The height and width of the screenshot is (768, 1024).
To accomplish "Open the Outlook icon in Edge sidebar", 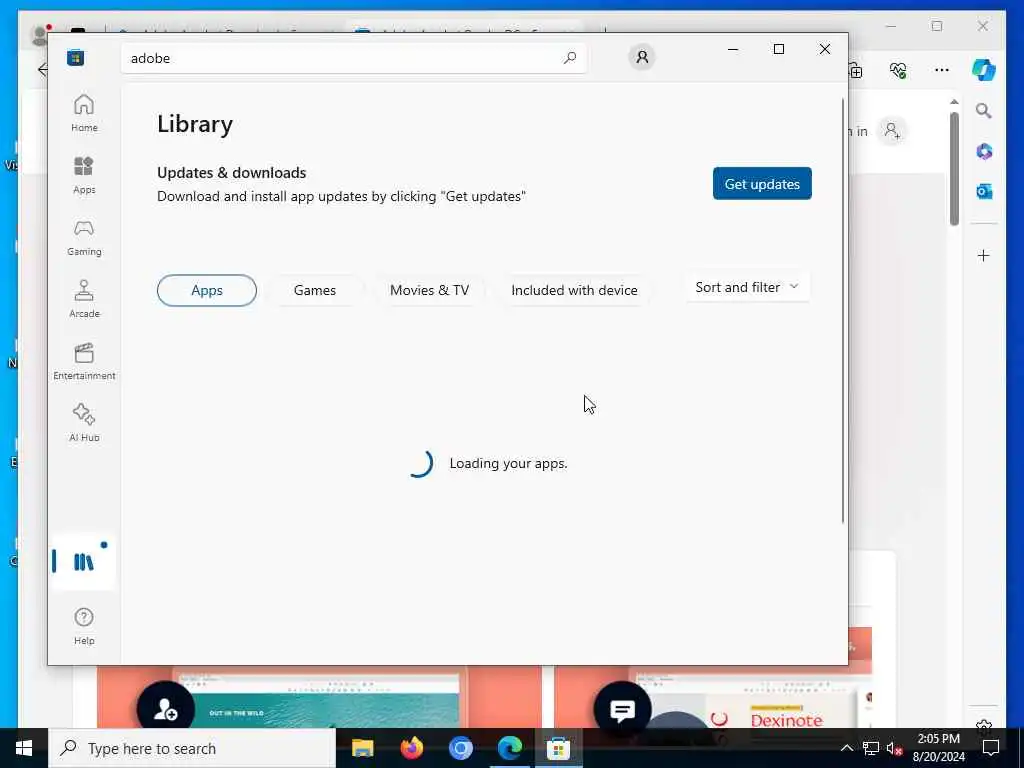I will pyautogui.click(x=984, y=191).
